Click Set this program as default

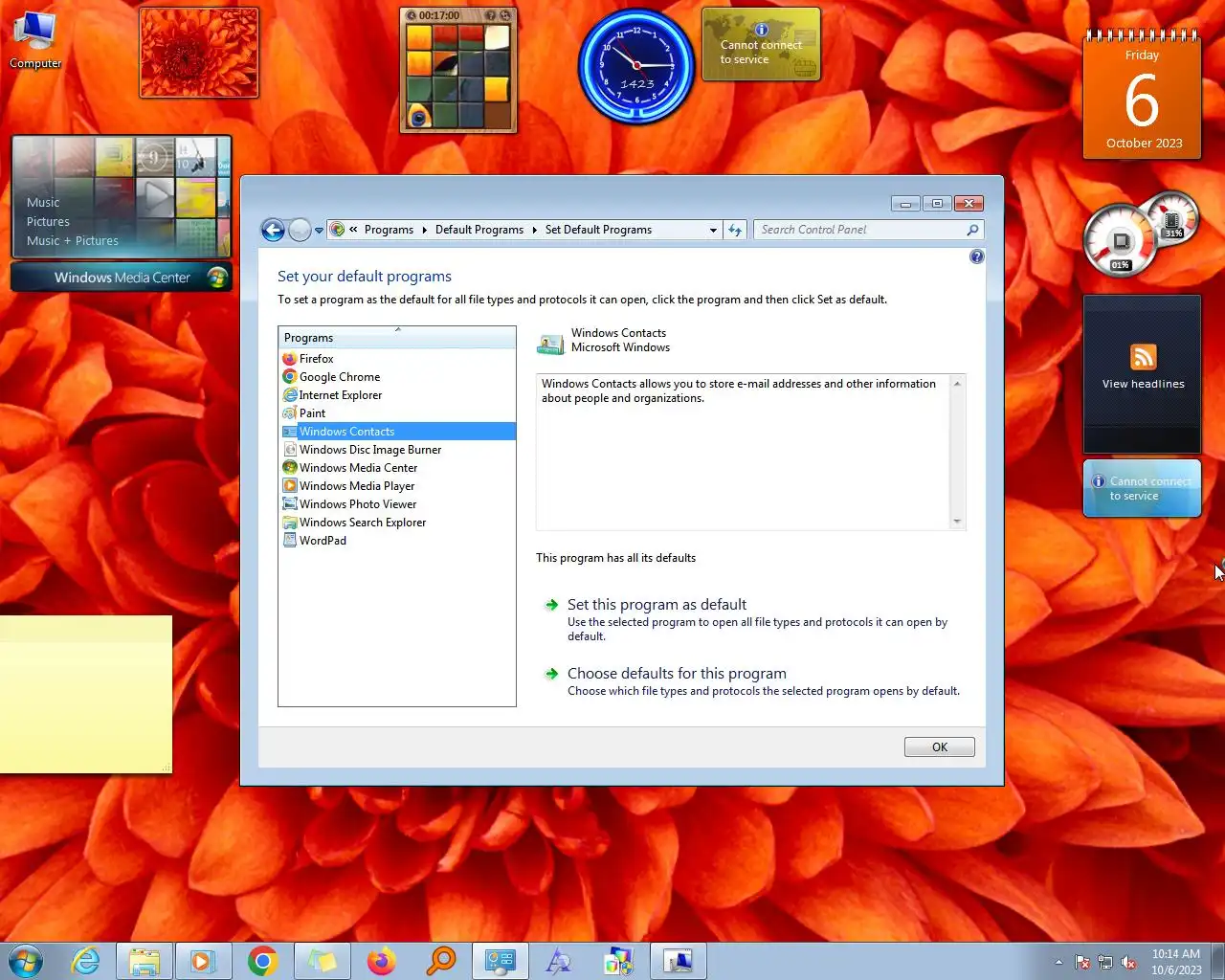point(657,605)
